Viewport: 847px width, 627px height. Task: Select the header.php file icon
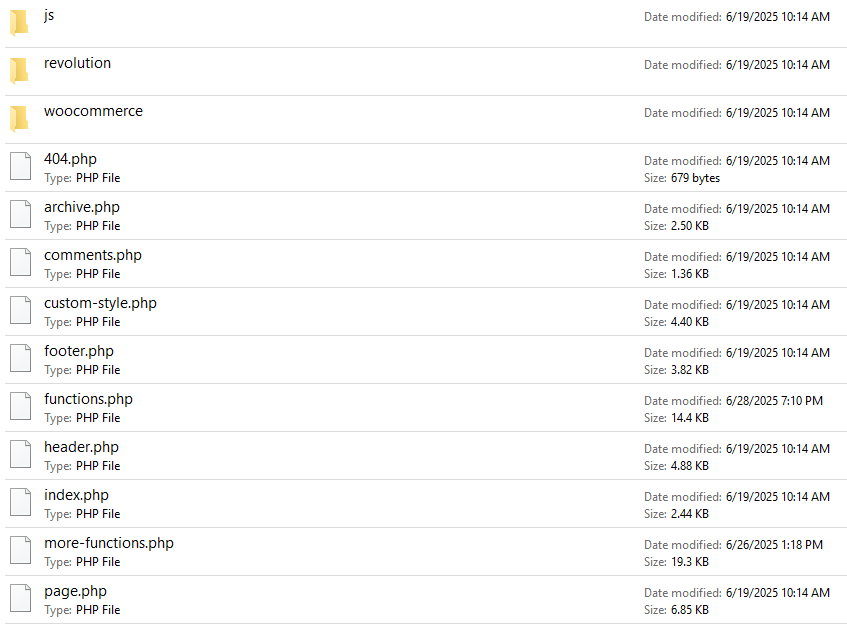[x=20, y=455]
